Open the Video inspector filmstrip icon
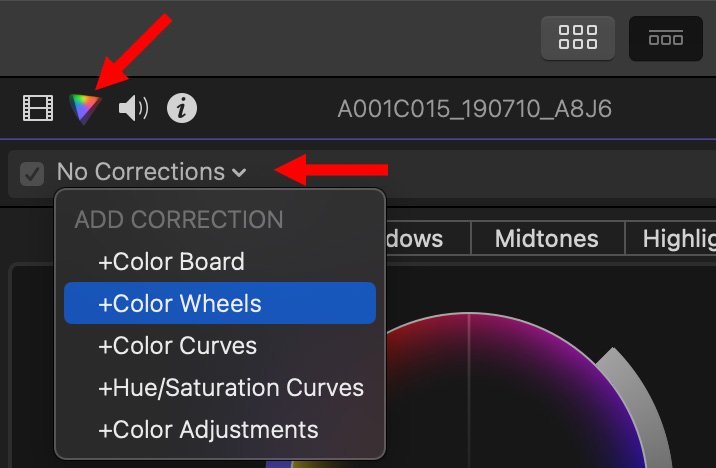Screen dimensions: 716x468 (x=38, y=108)
